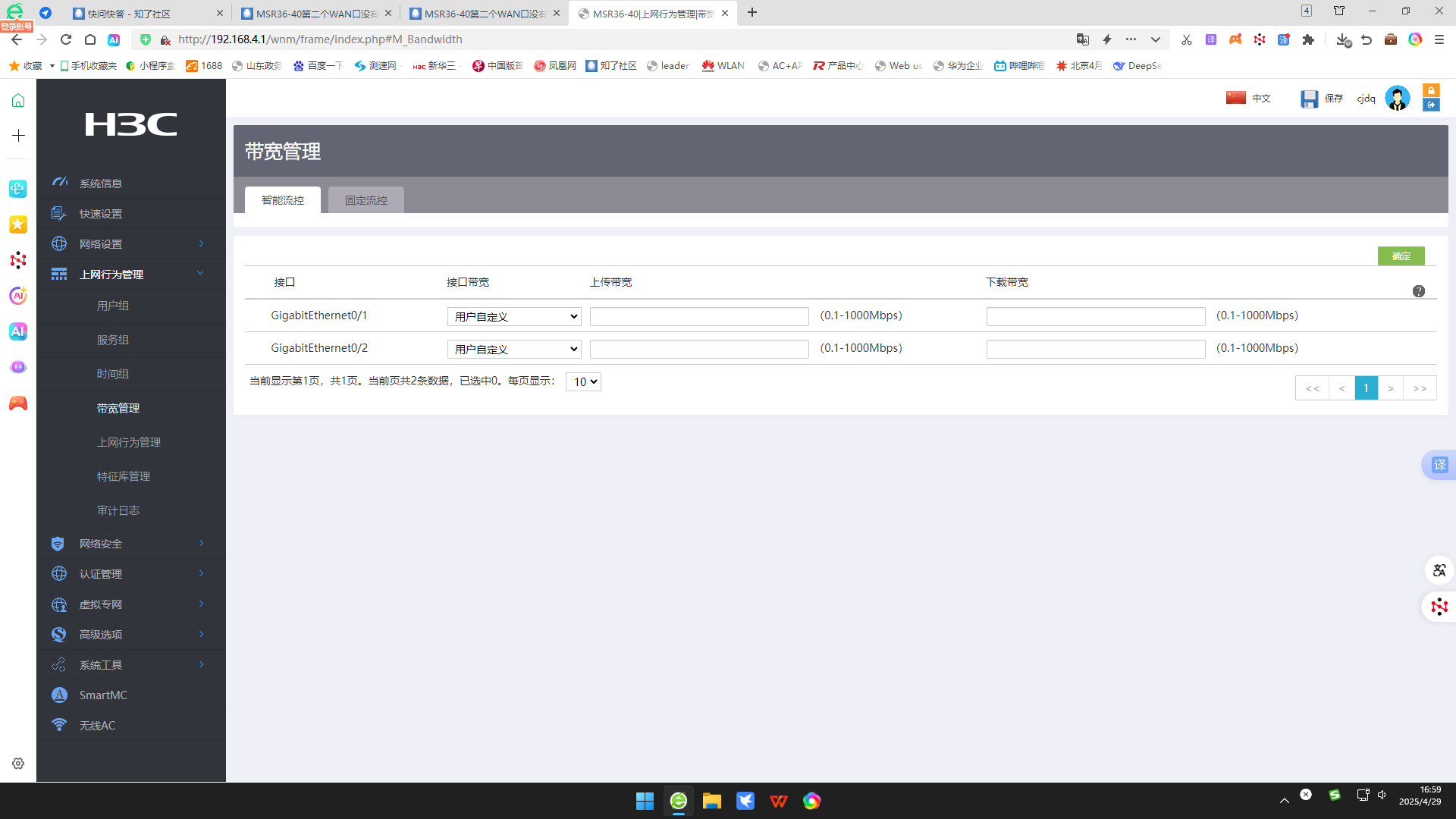This screenshot has height=819, width=1456.
Task: Open 系统信息 in the H3C sidebar
Action: (100, 184)
